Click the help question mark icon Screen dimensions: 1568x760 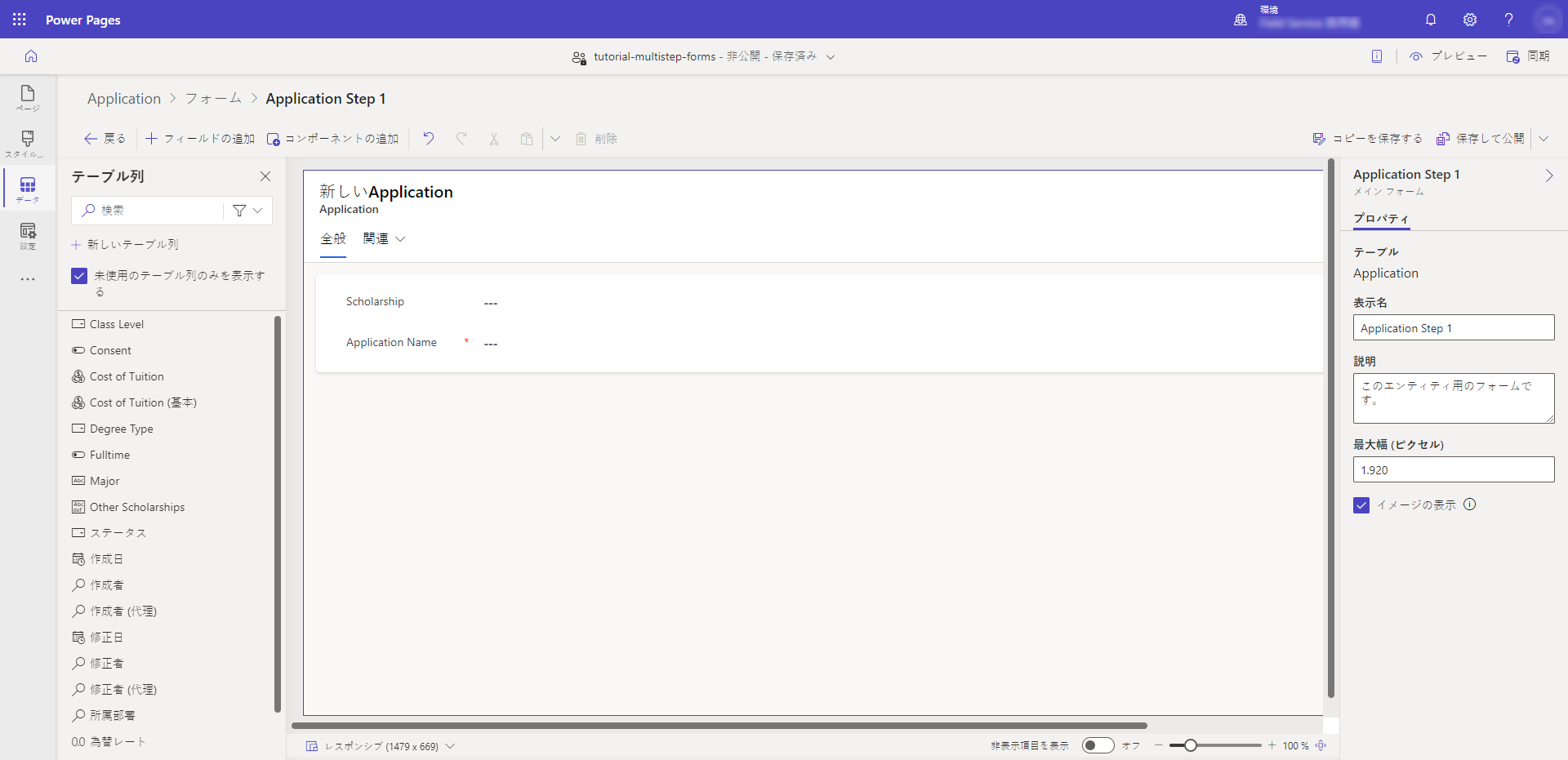tap(1508, 20)
